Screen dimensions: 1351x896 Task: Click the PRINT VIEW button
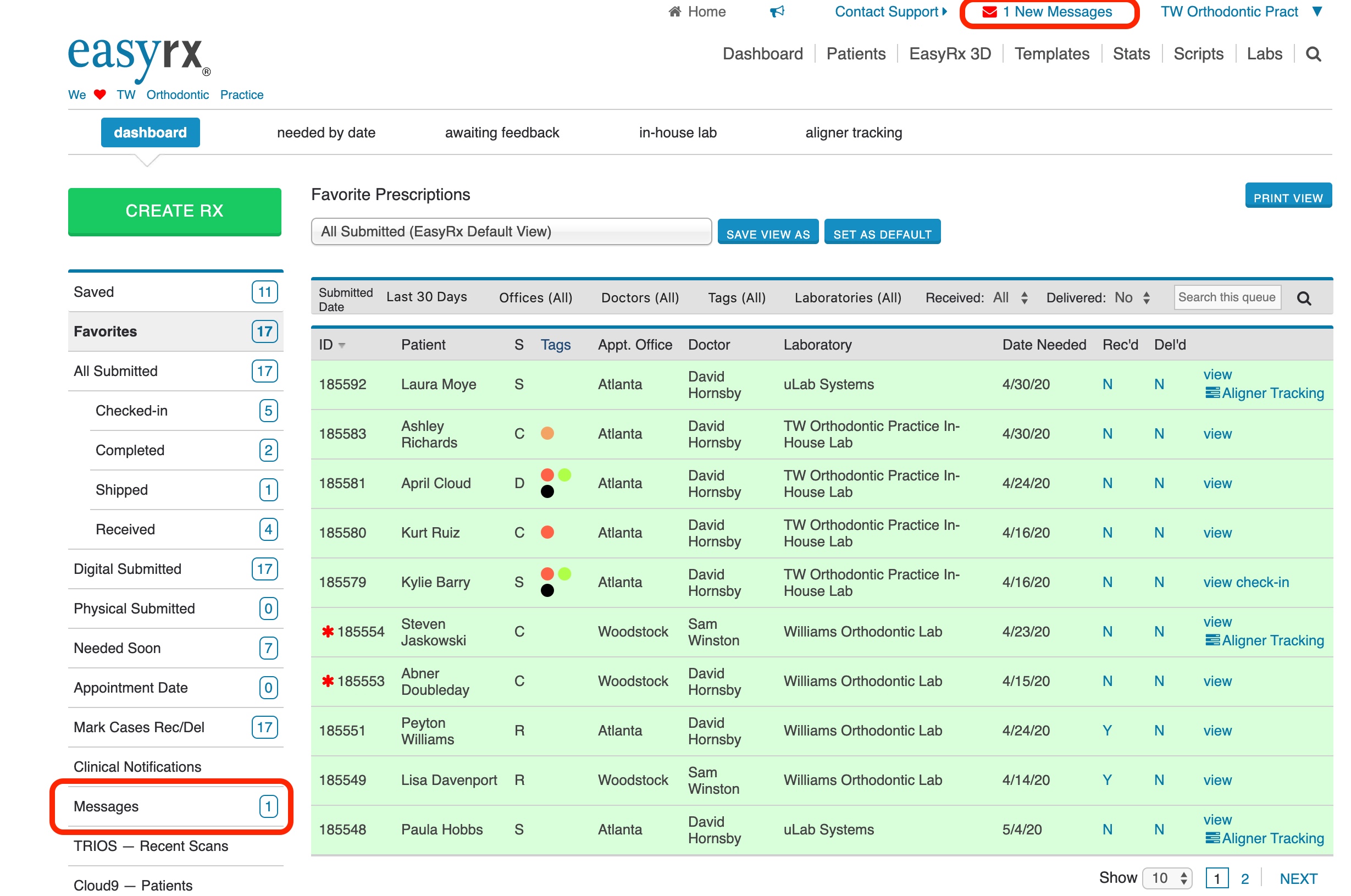1288,198
